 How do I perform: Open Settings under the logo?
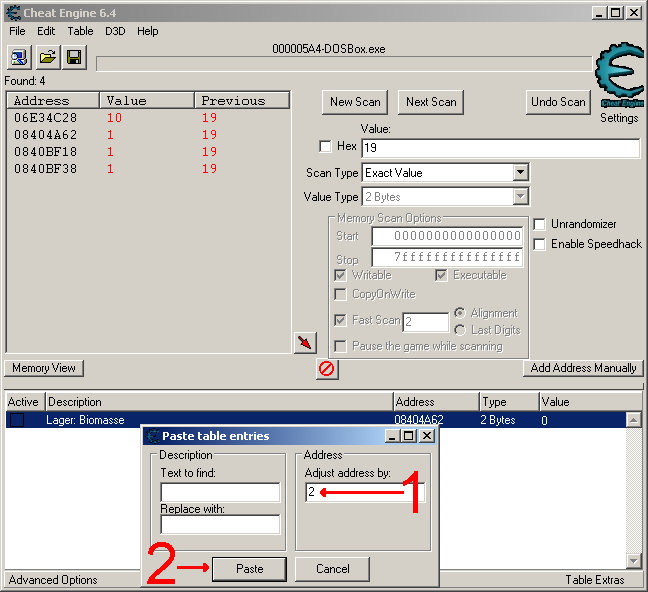pos(619,118)
